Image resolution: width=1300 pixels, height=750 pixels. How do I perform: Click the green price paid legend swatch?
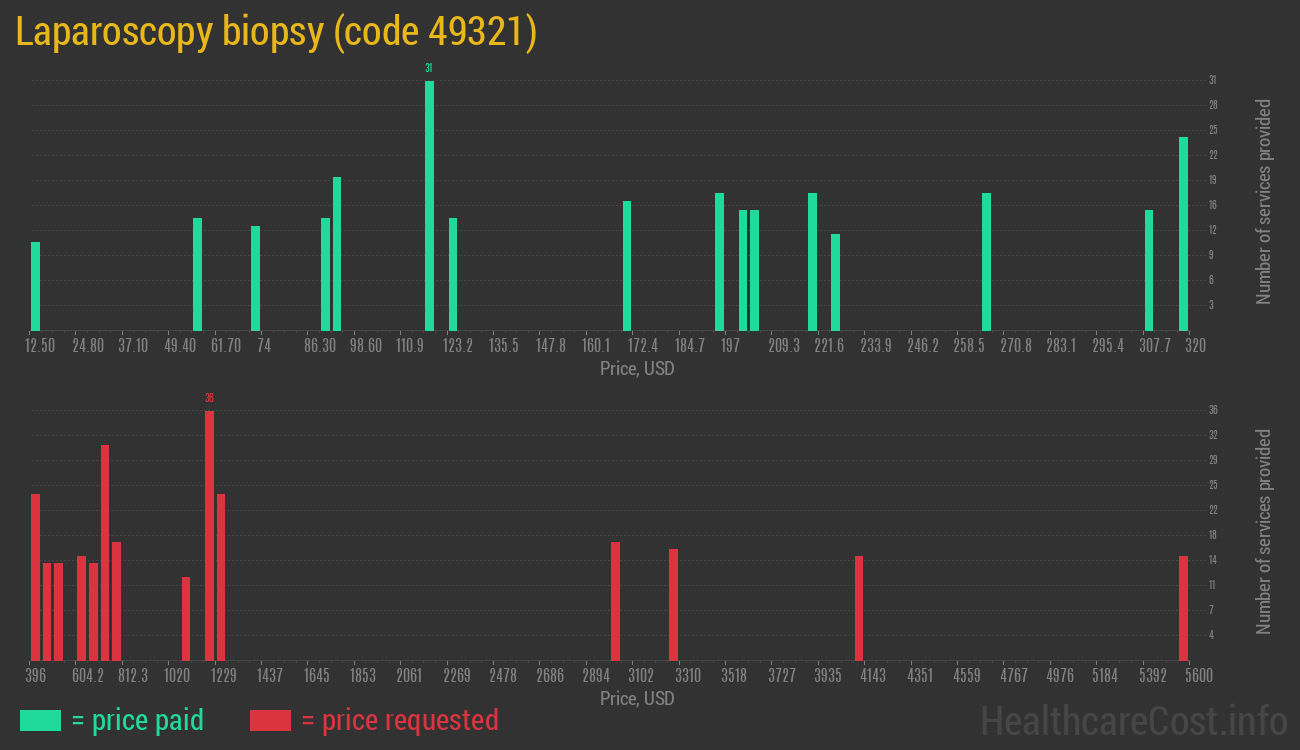pos(40,720)
